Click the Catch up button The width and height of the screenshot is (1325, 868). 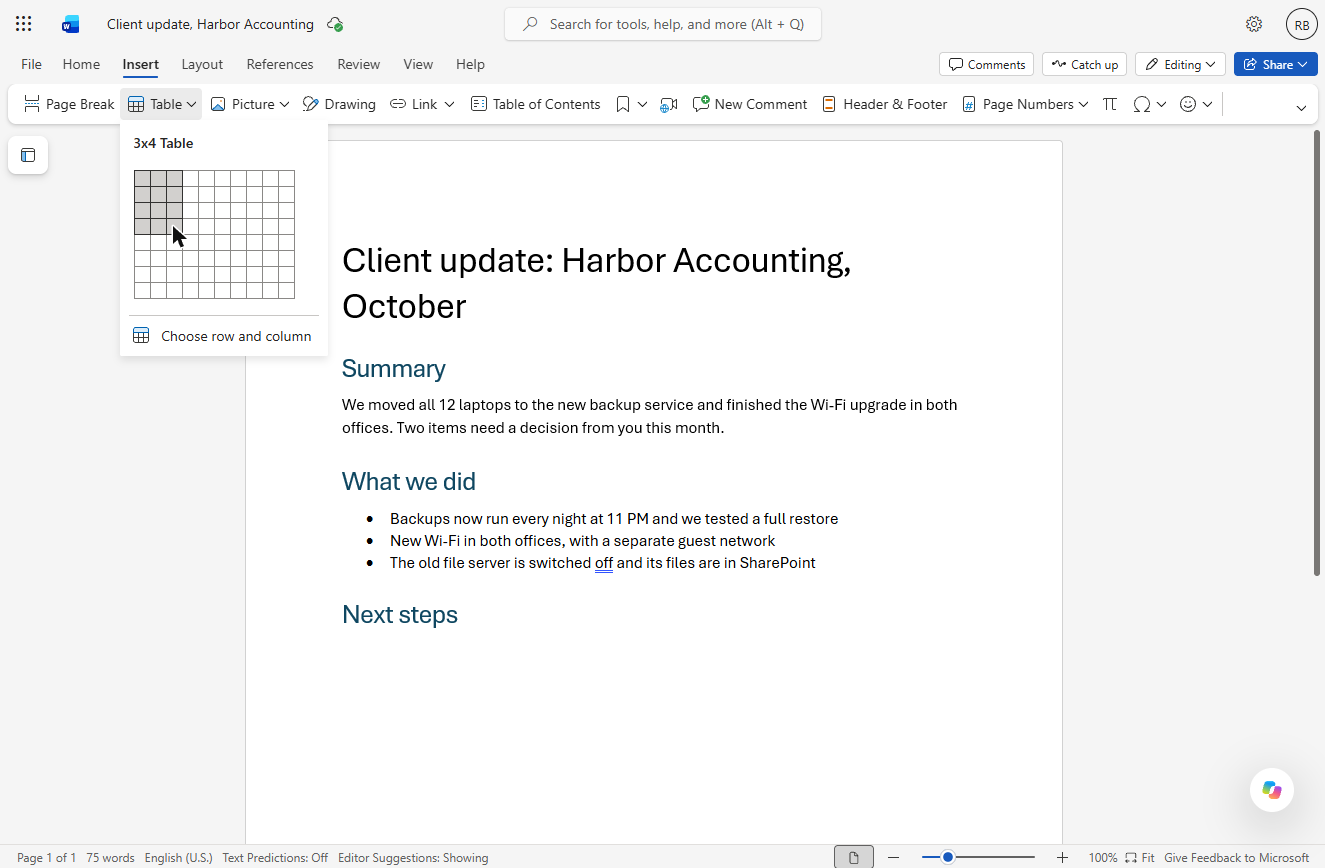tap(1084, 64)
